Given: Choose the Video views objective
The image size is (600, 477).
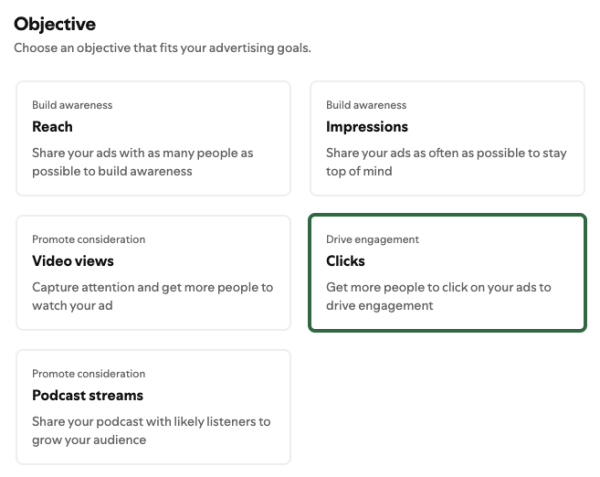Looking at the screenshot, I should pyautogui.click(x=153, y=272).
